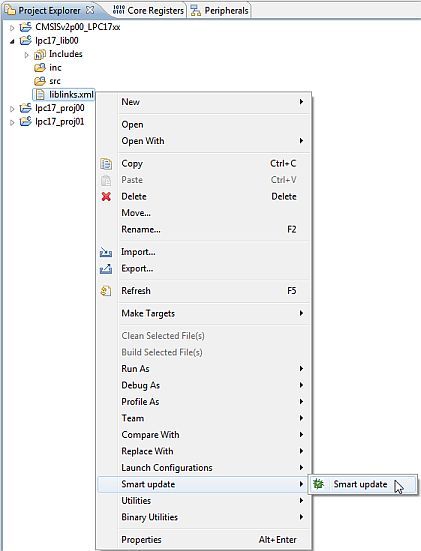Click the Copy icon in context menu
The height and width of the screenshot is (551, 421).
click(x=106, y=164)
